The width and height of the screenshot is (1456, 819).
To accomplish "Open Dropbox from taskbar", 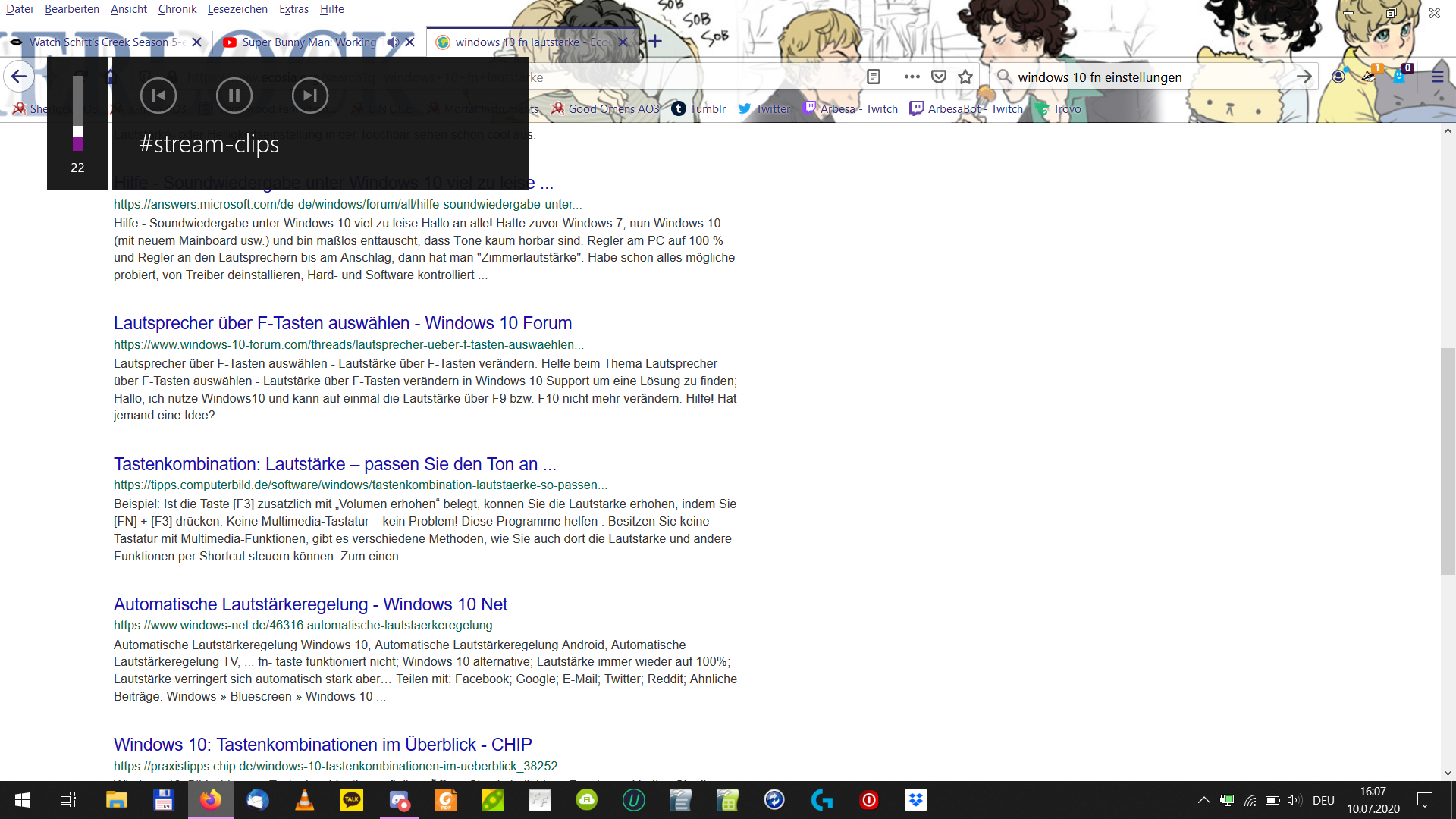I will coord(916,800).
